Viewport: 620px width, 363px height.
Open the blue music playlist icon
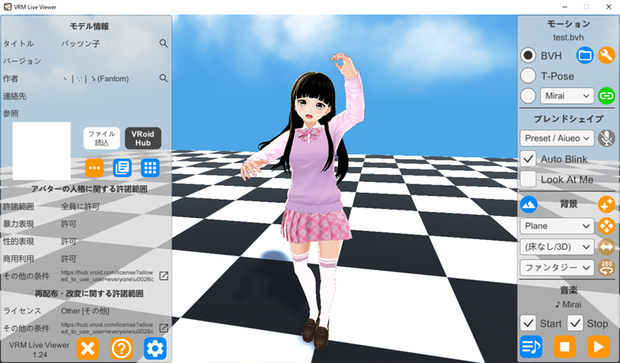click(x=531, y=347)
